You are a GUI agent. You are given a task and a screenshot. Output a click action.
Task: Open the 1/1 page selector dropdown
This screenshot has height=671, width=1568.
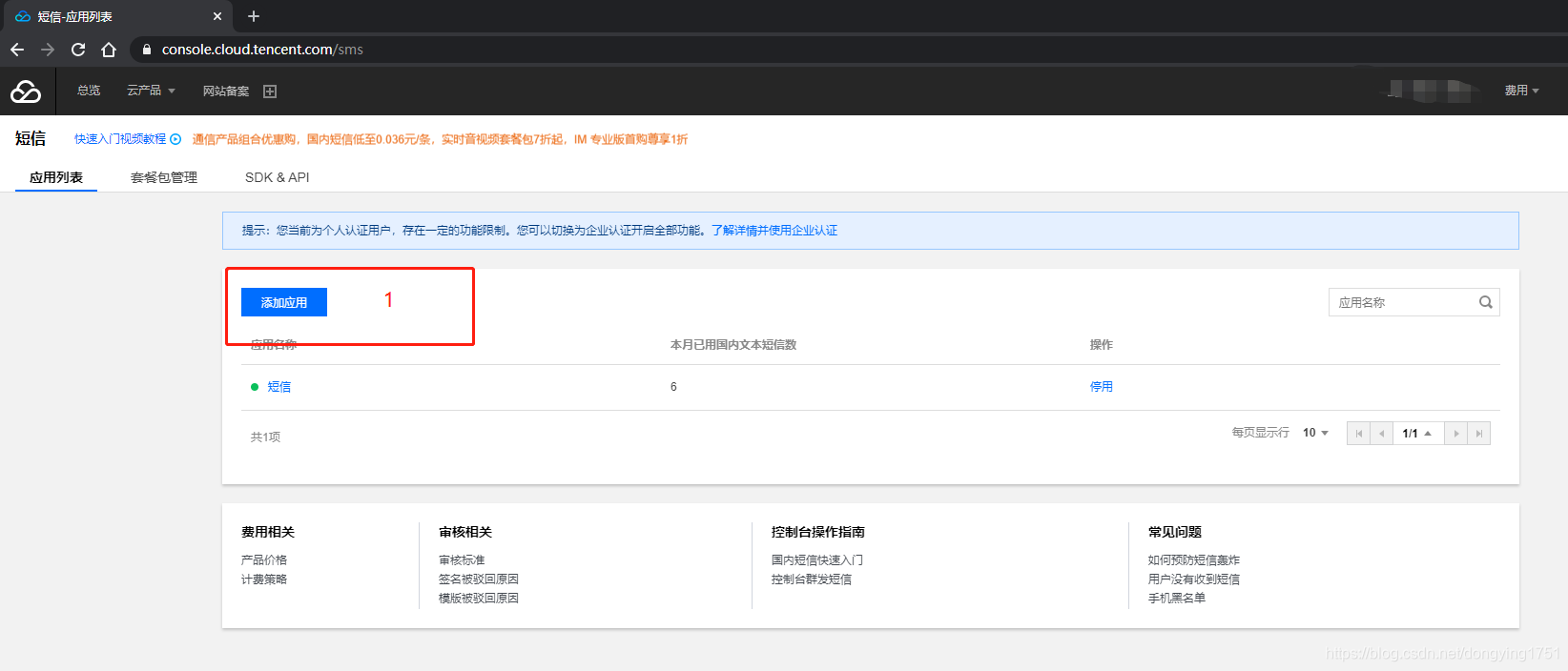click(1418, 434)
